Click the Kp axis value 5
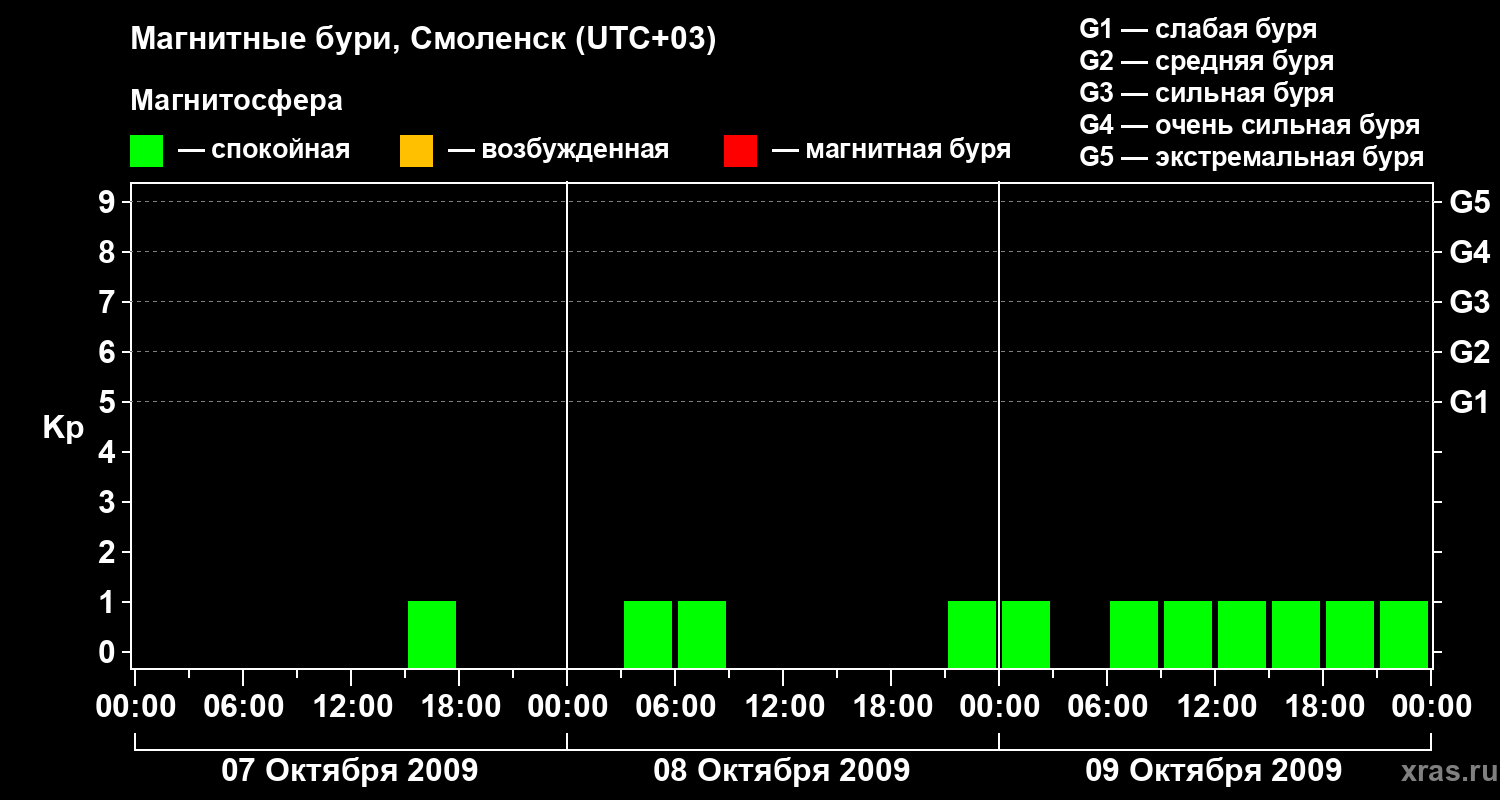The height and width of the screenshot is (800, 1500). tap(108, 402)
